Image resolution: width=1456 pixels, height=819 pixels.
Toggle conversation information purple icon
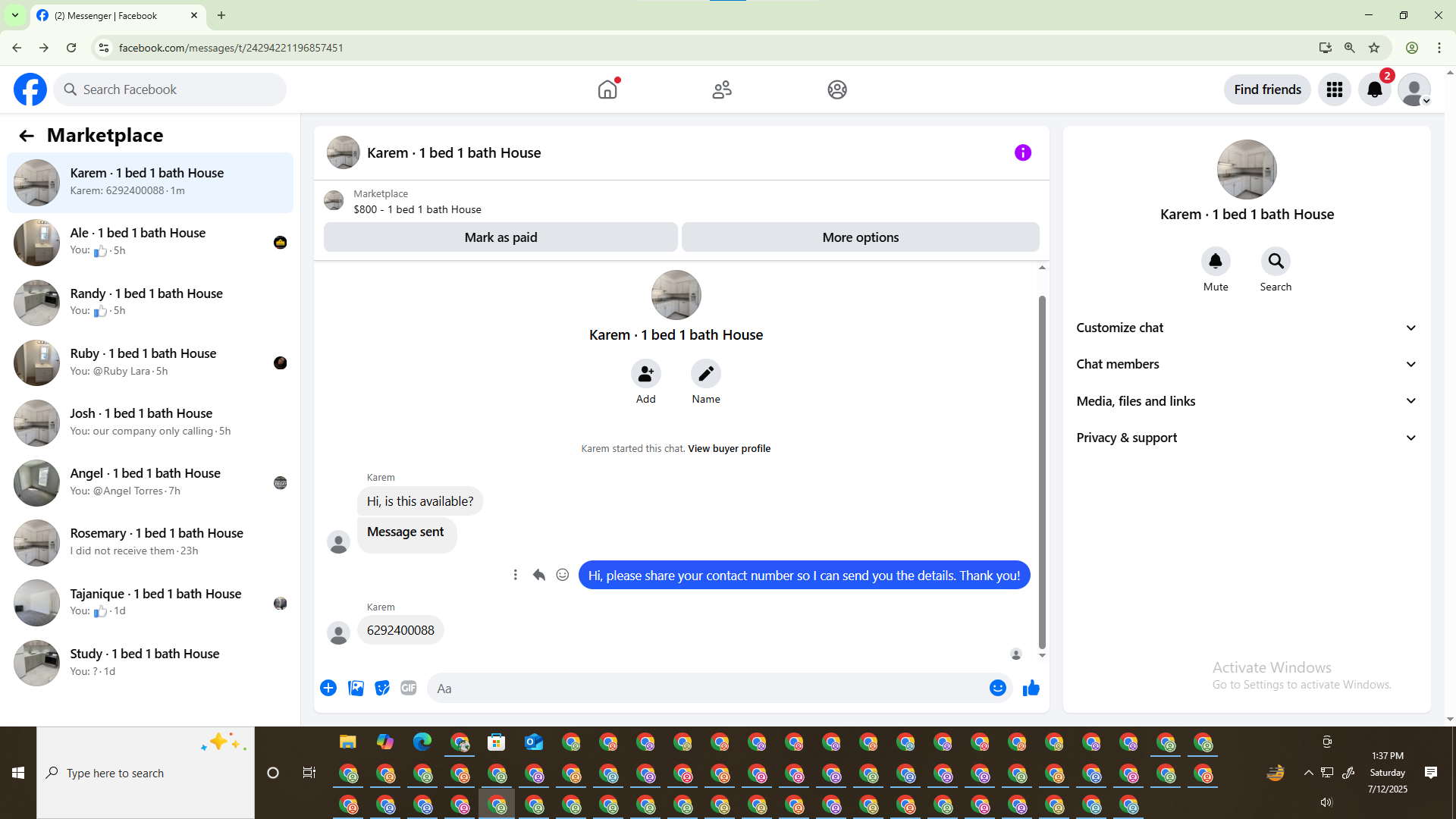[1022, 152]
